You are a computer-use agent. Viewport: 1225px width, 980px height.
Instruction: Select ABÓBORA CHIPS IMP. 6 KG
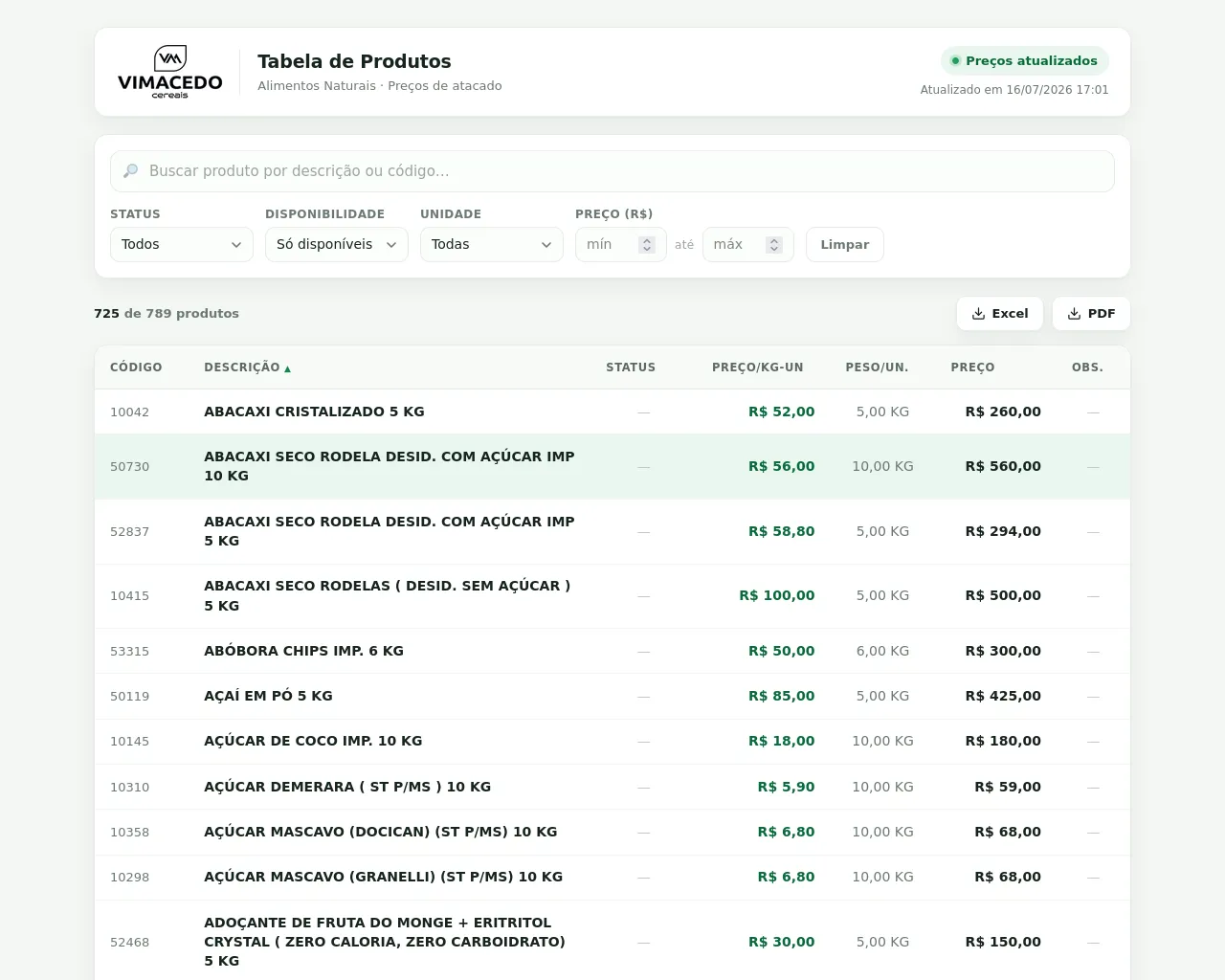coord(612,652)
